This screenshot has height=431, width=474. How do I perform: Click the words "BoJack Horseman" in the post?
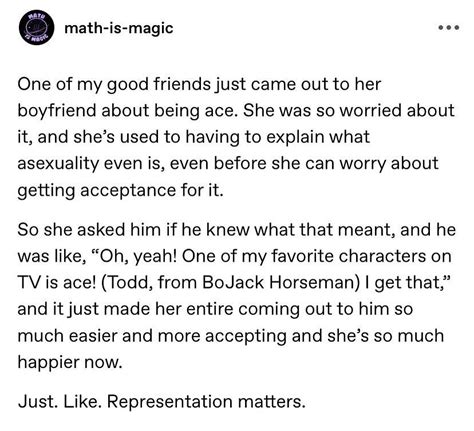[x=280, y=282]
